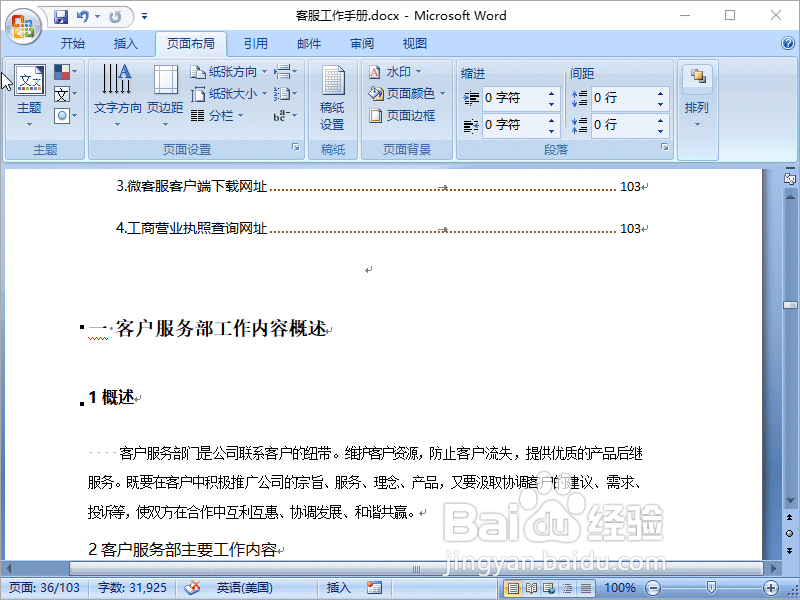
Task: Switch to 阅读版式 (Reading Layout) view in status bar
Action: click(x=530, y=588)
